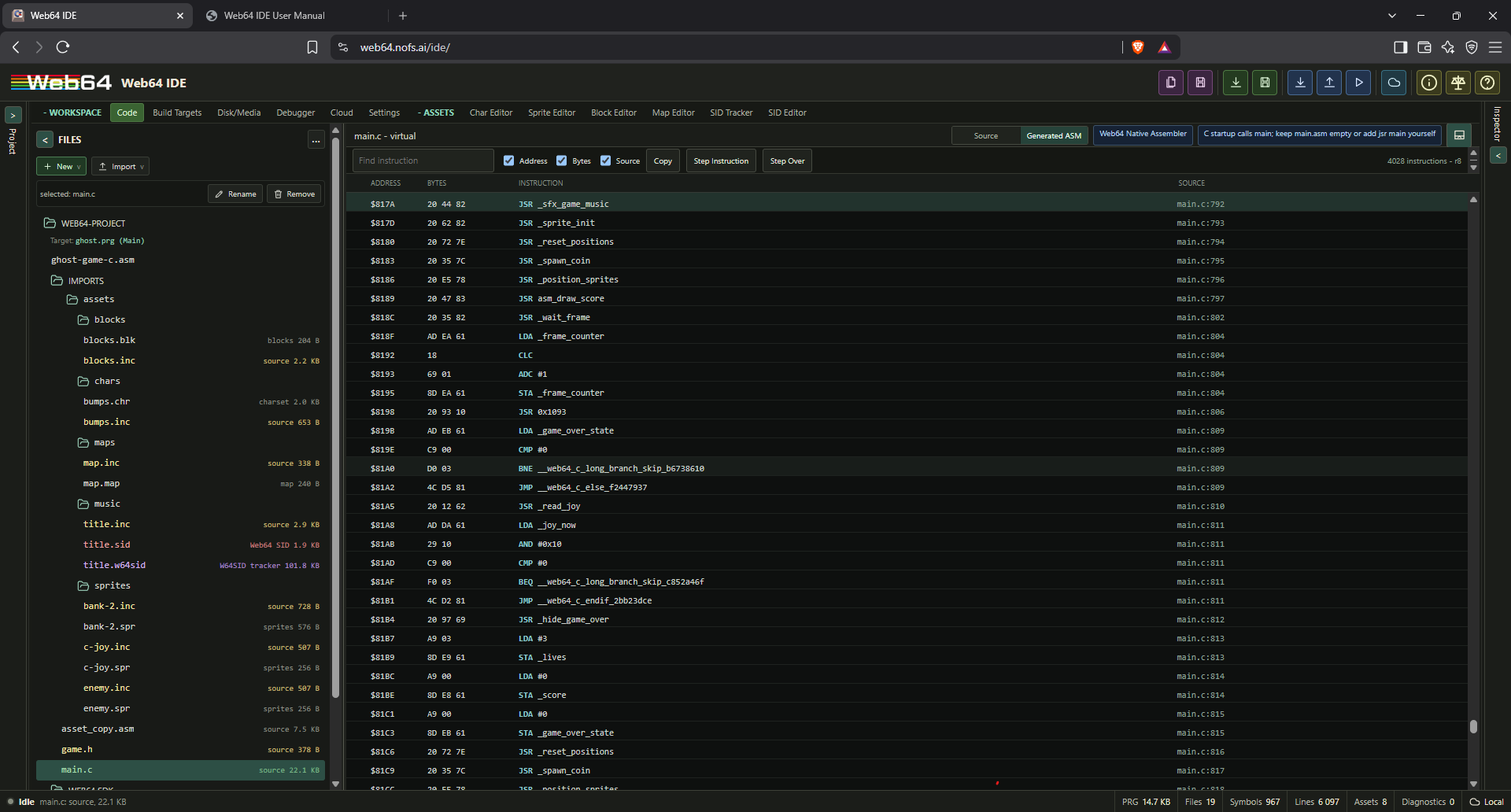
Task: Open the question mark help icon
Action: tap(1487, 83)
